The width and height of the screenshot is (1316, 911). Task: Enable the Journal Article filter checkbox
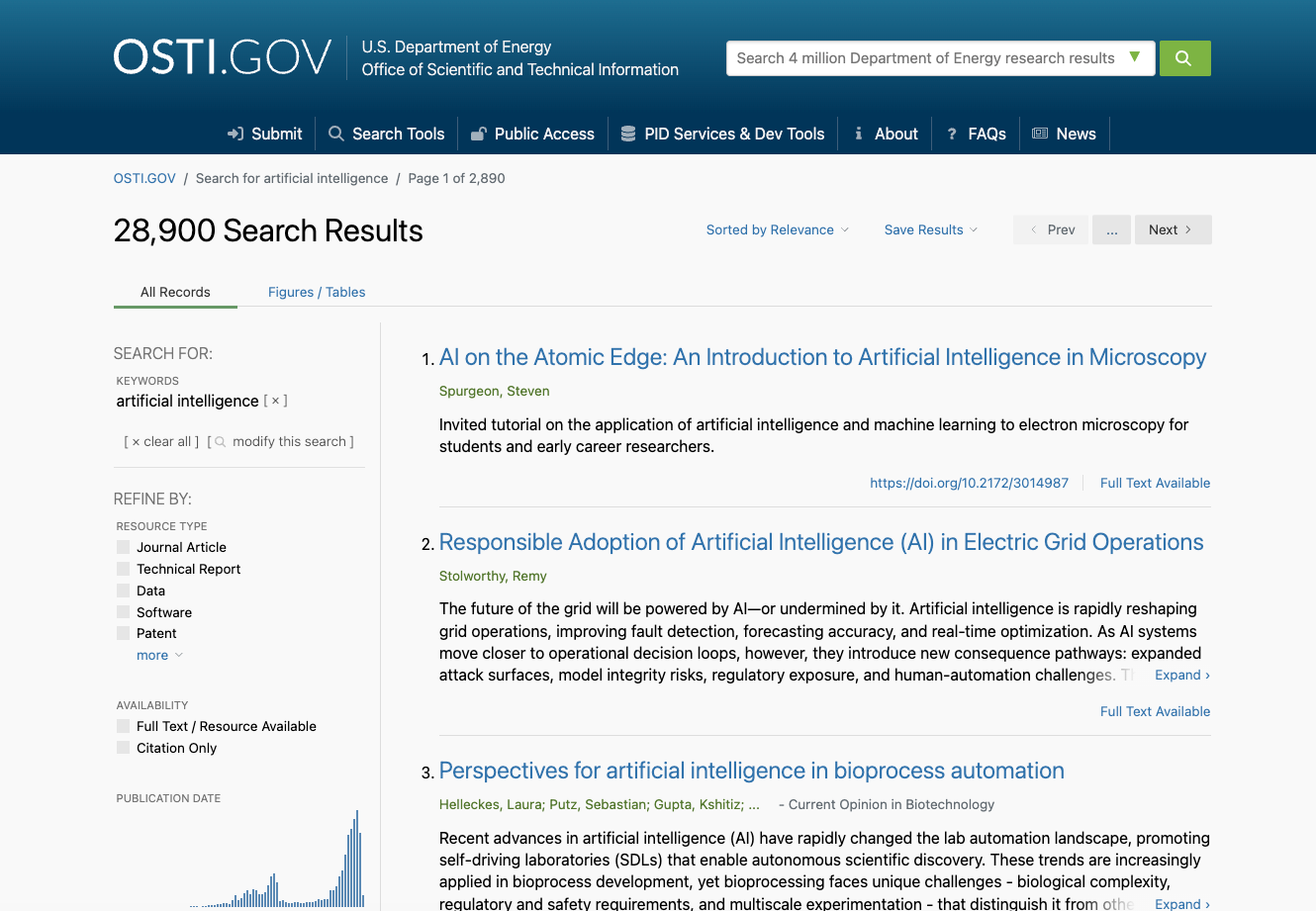tap(123, 546)
